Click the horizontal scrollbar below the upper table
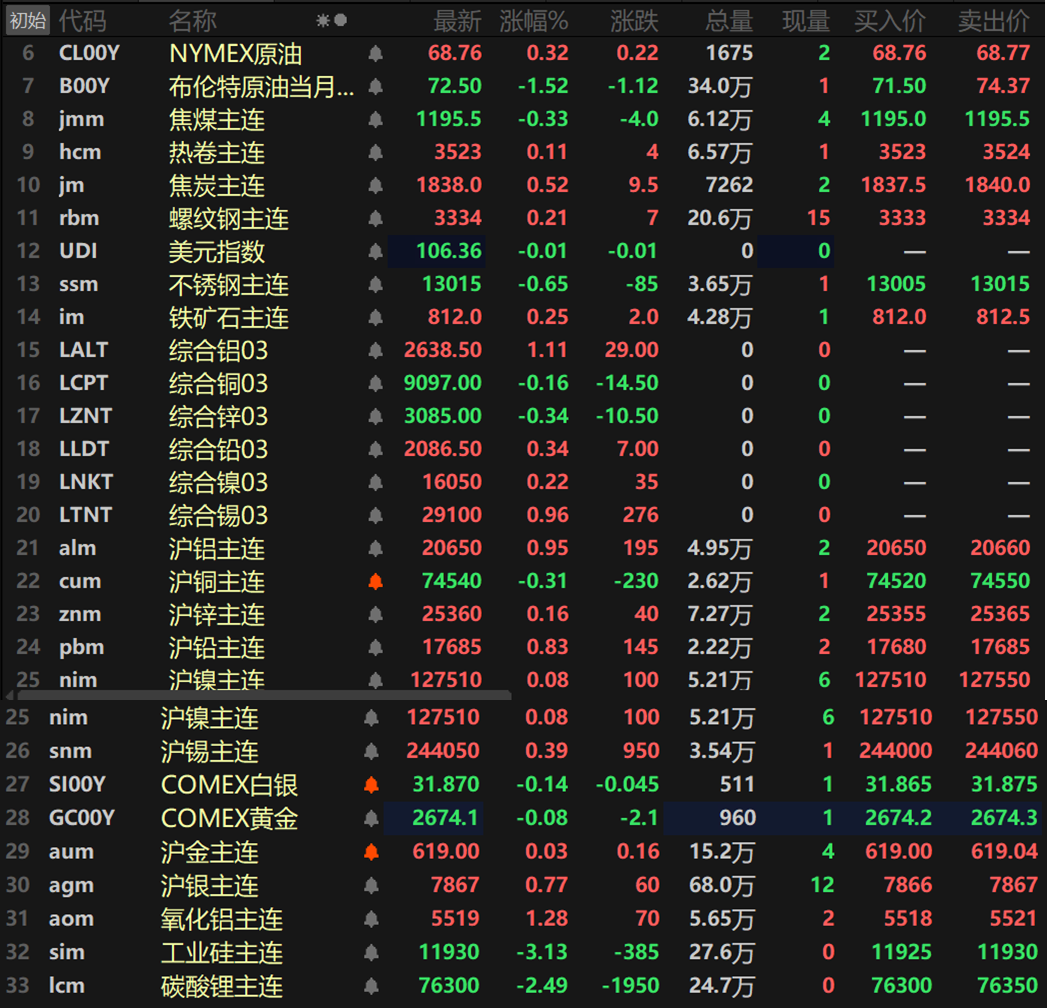The width and height of the screenshot is (1047, 1008). [x=265, y=694]
